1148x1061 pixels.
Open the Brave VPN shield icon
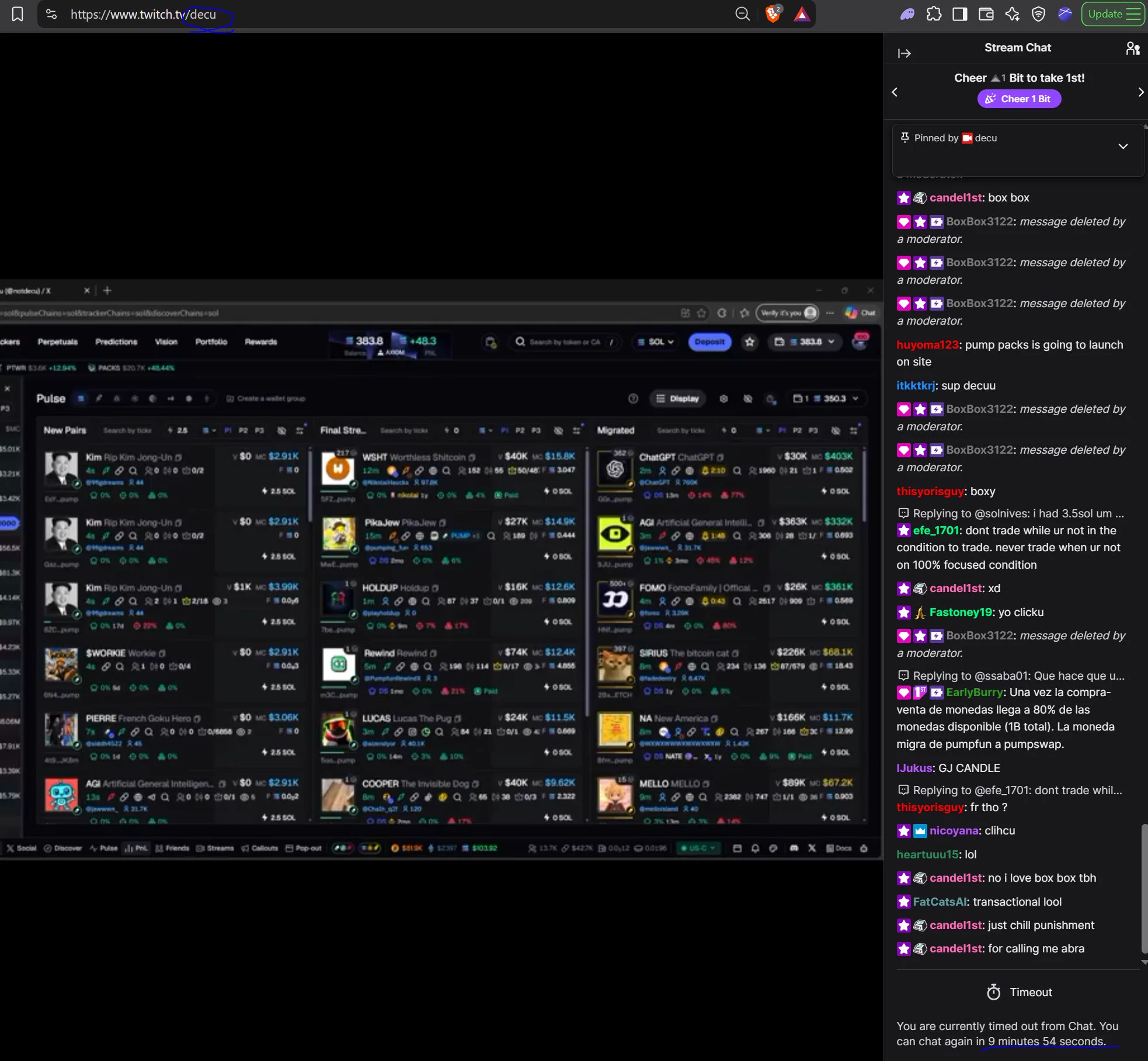[1038, 14]
